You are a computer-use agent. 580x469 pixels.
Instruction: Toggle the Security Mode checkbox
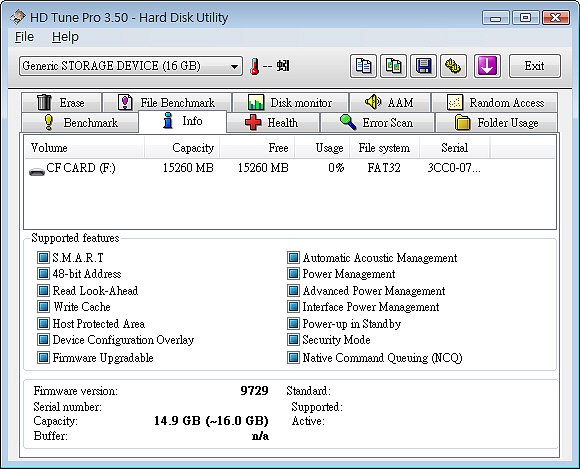[293, 339]
